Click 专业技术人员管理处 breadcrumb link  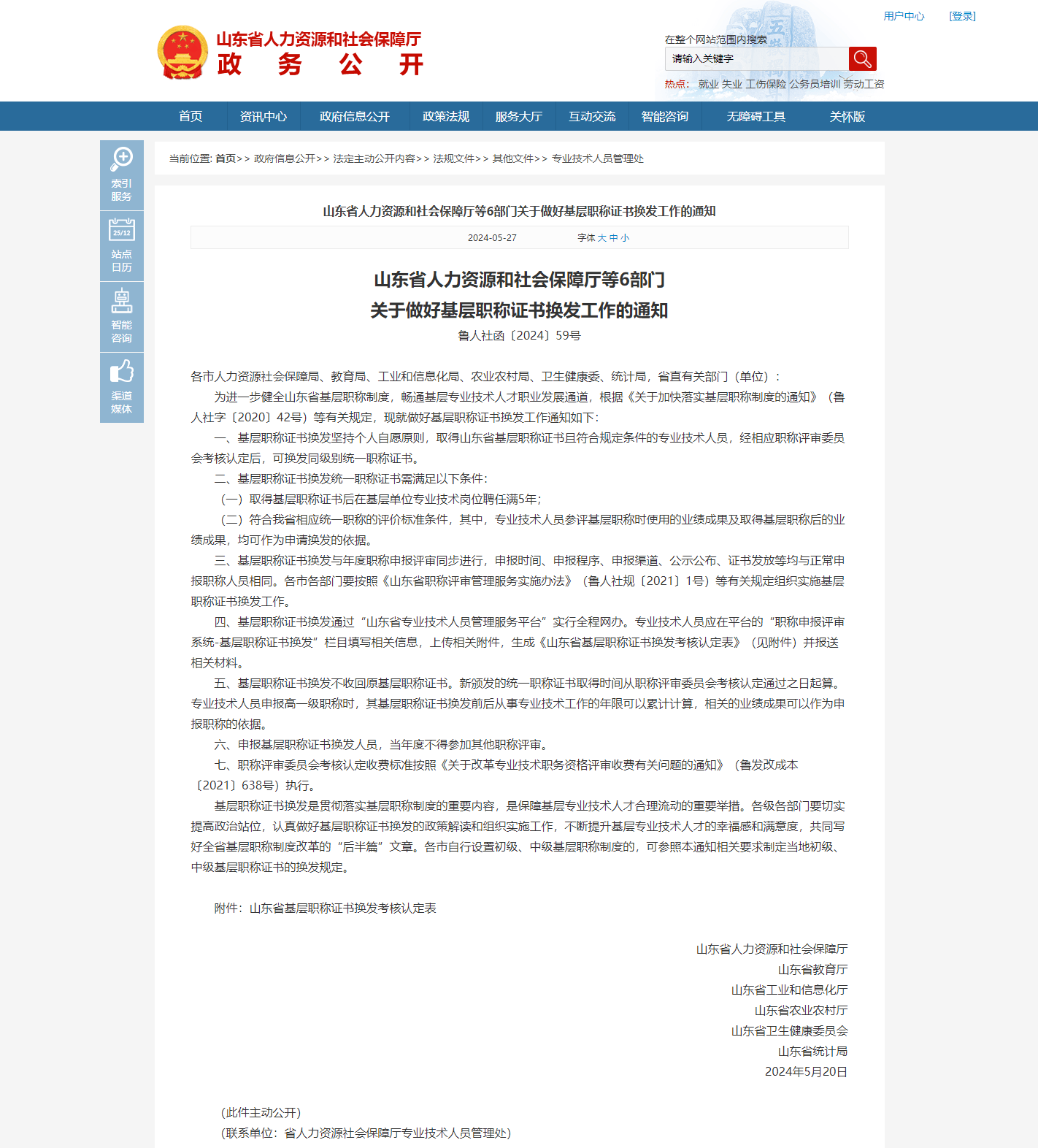pos(597,159)
